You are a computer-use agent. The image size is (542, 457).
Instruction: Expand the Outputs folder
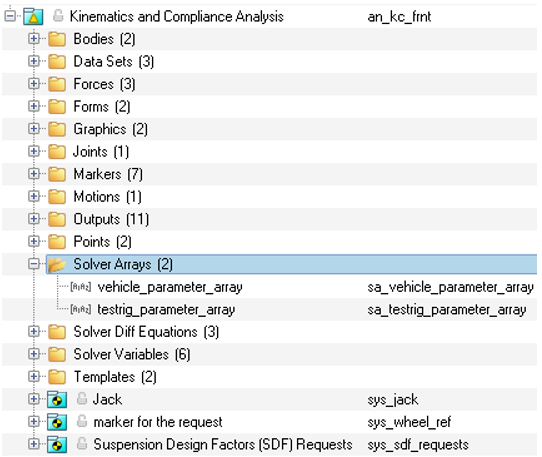coord(34,219)
